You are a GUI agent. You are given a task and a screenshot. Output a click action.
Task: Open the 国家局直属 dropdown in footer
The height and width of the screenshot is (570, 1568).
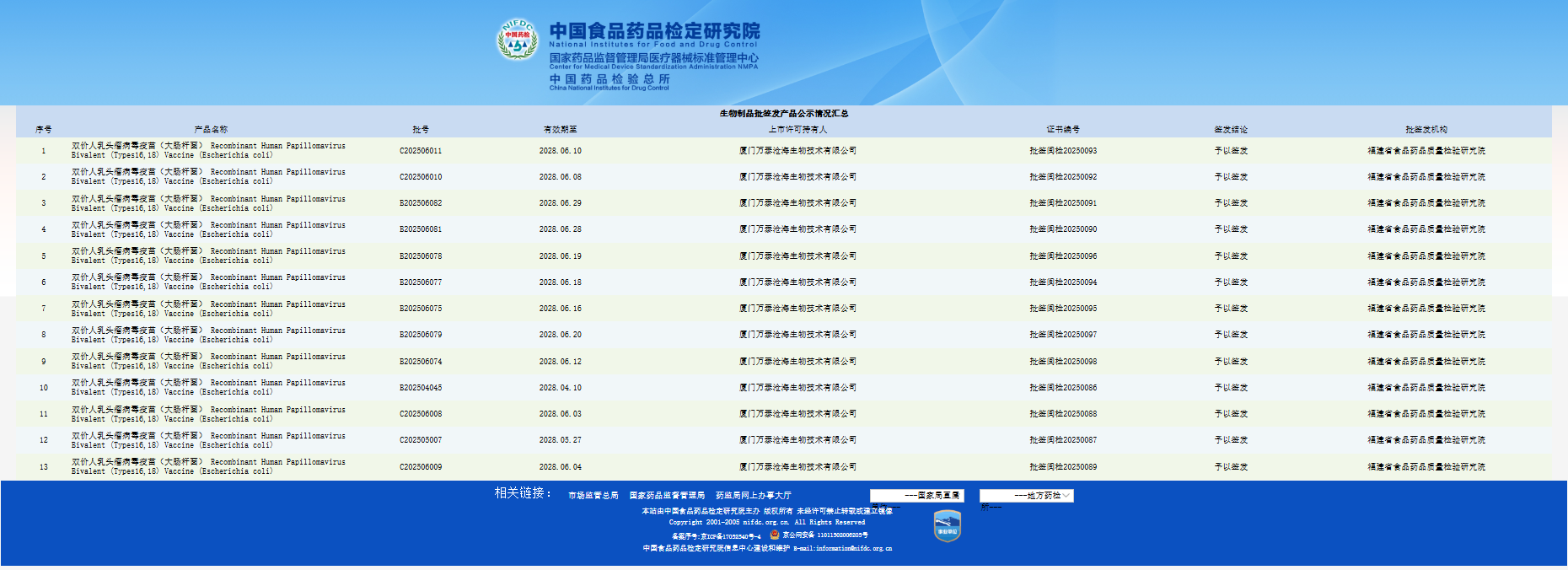click(916, 496)
